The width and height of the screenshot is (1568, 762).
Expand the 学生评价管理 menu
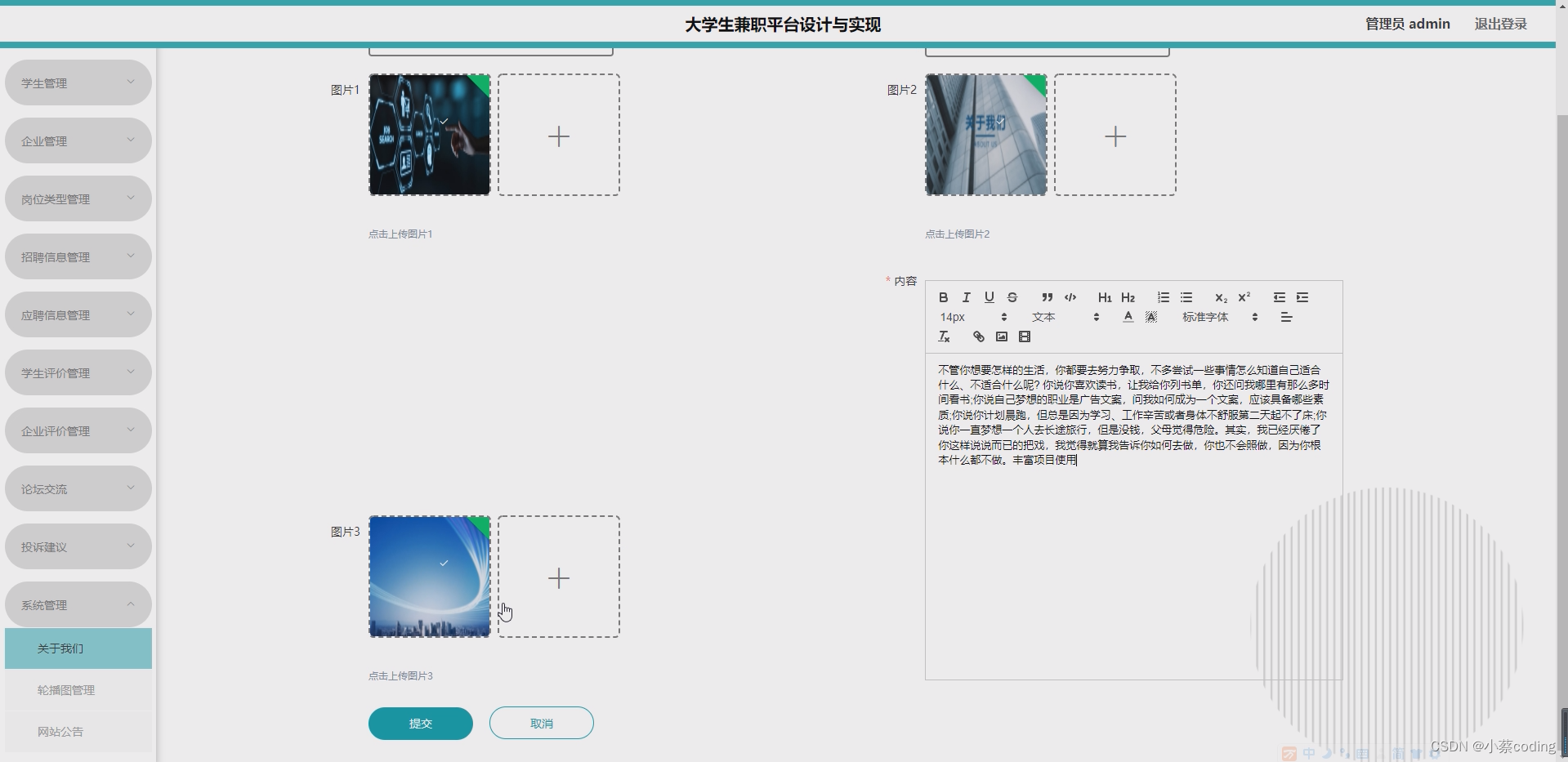click(x=78, y=372)
